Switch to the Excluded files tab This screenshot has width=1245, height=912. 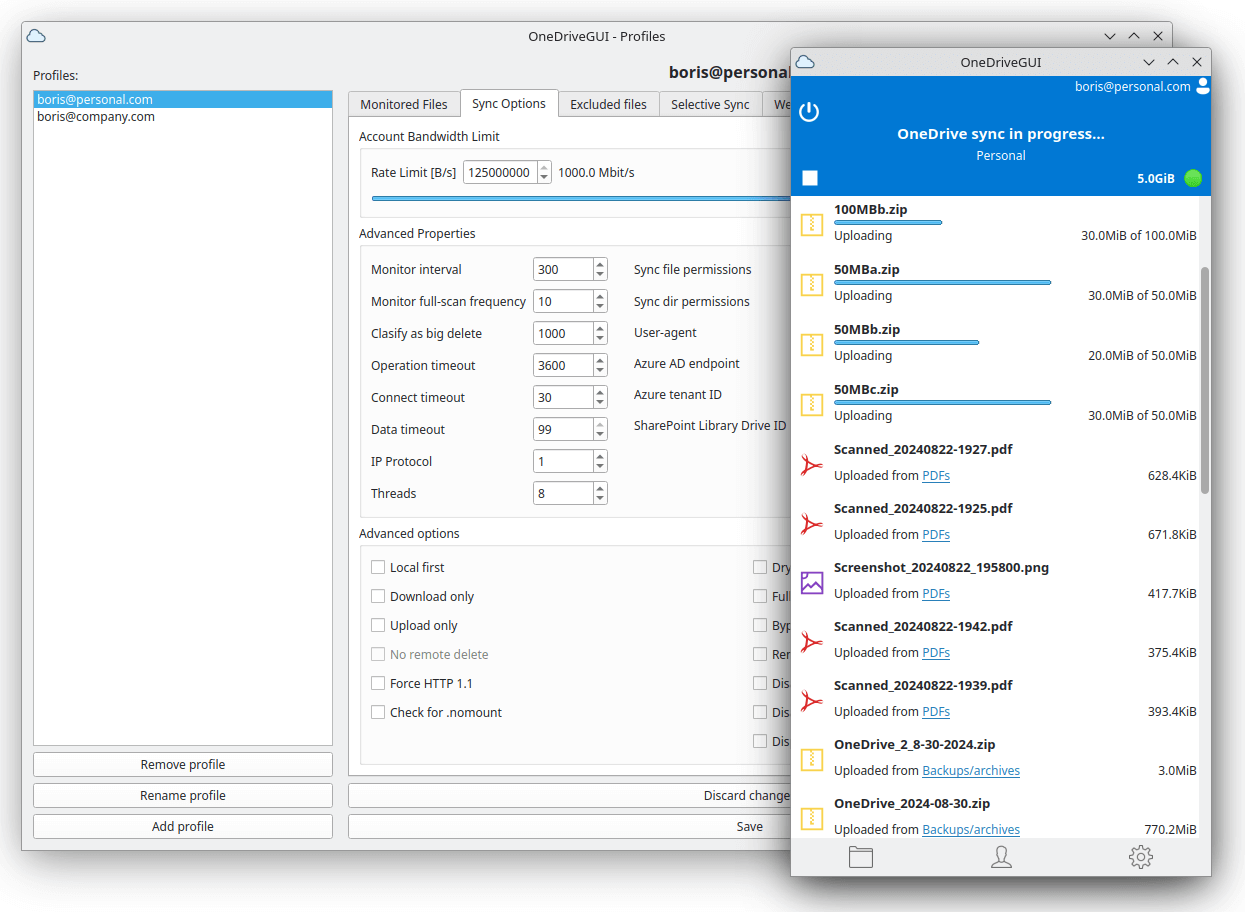pos(608,103)
